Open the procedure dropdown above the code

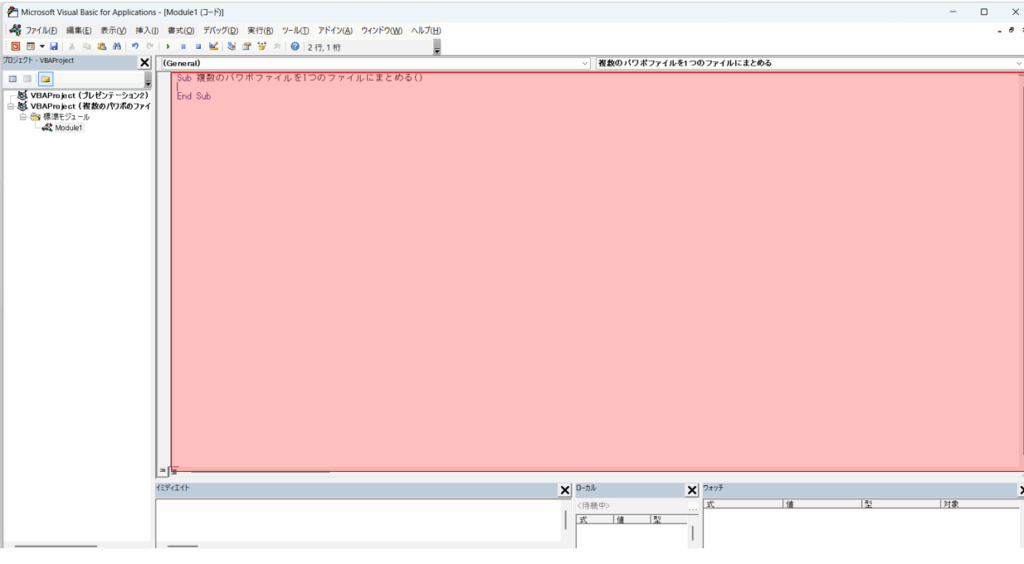(1017, 63)
